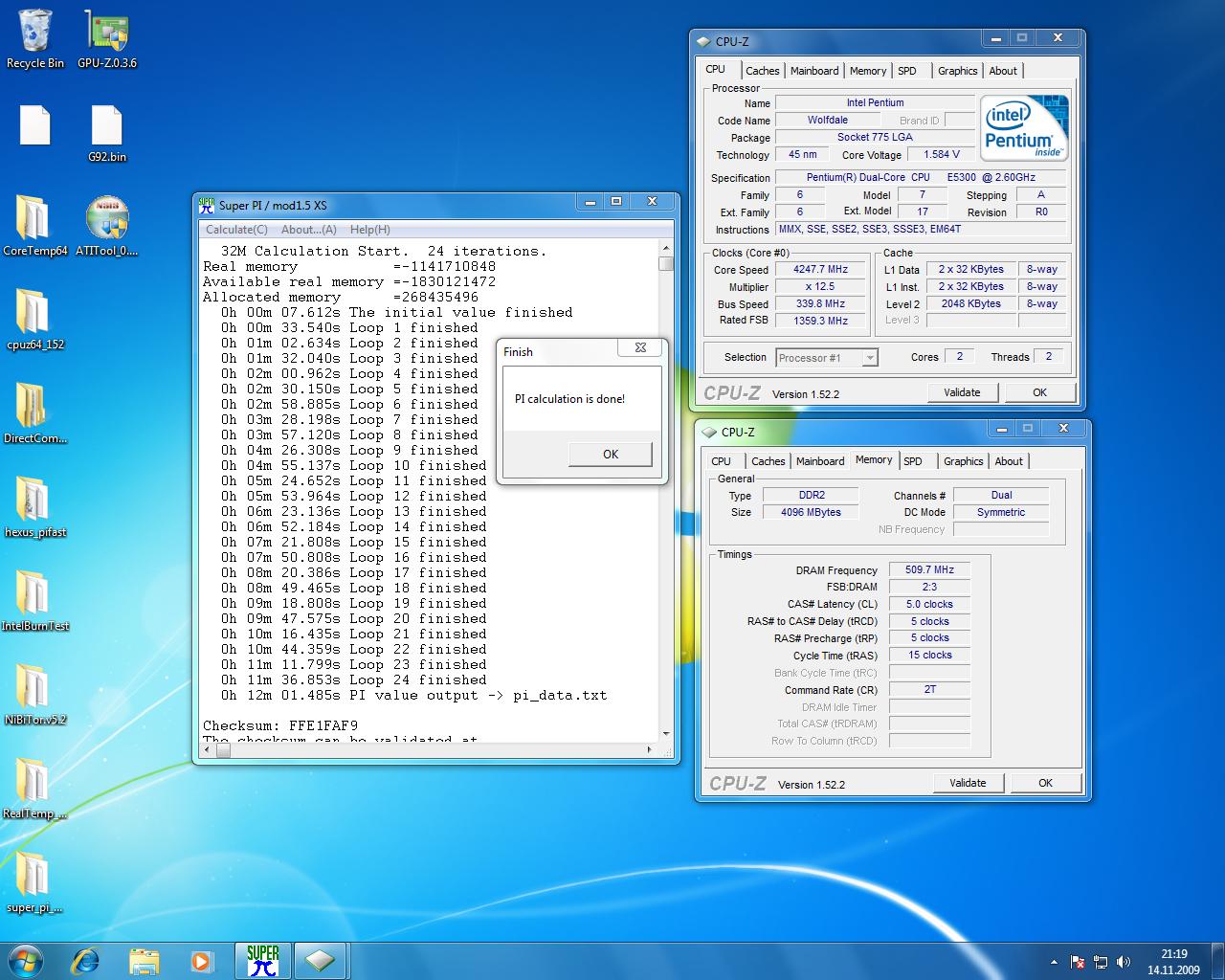This screenshot has height=980, width=1225.
Task: Open the super_pi folder icon
Action: tap(35, 882)
